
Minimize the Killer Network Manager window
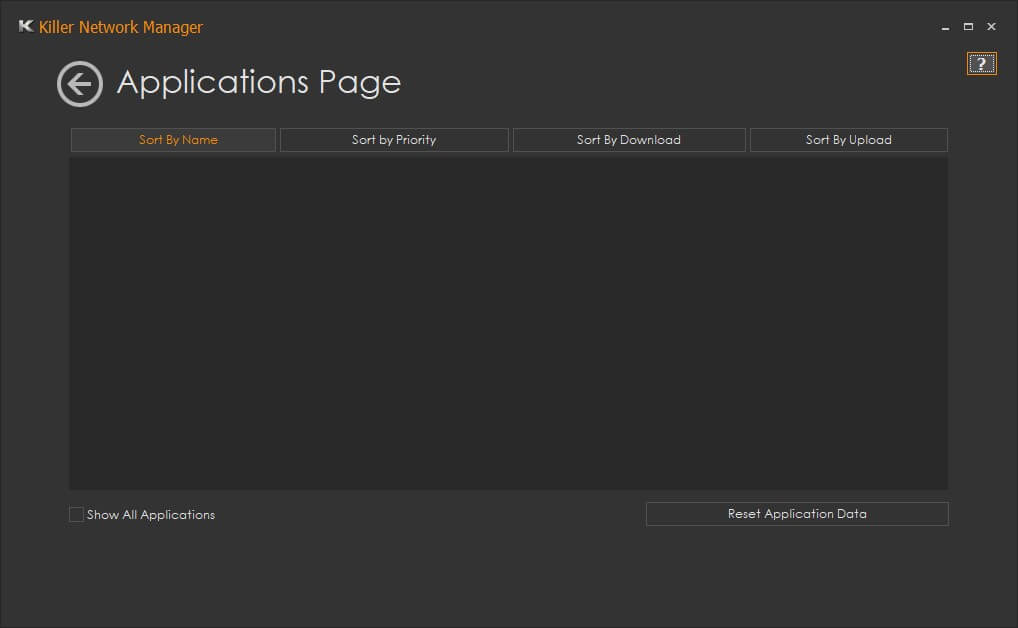click(x=945, y=28)
